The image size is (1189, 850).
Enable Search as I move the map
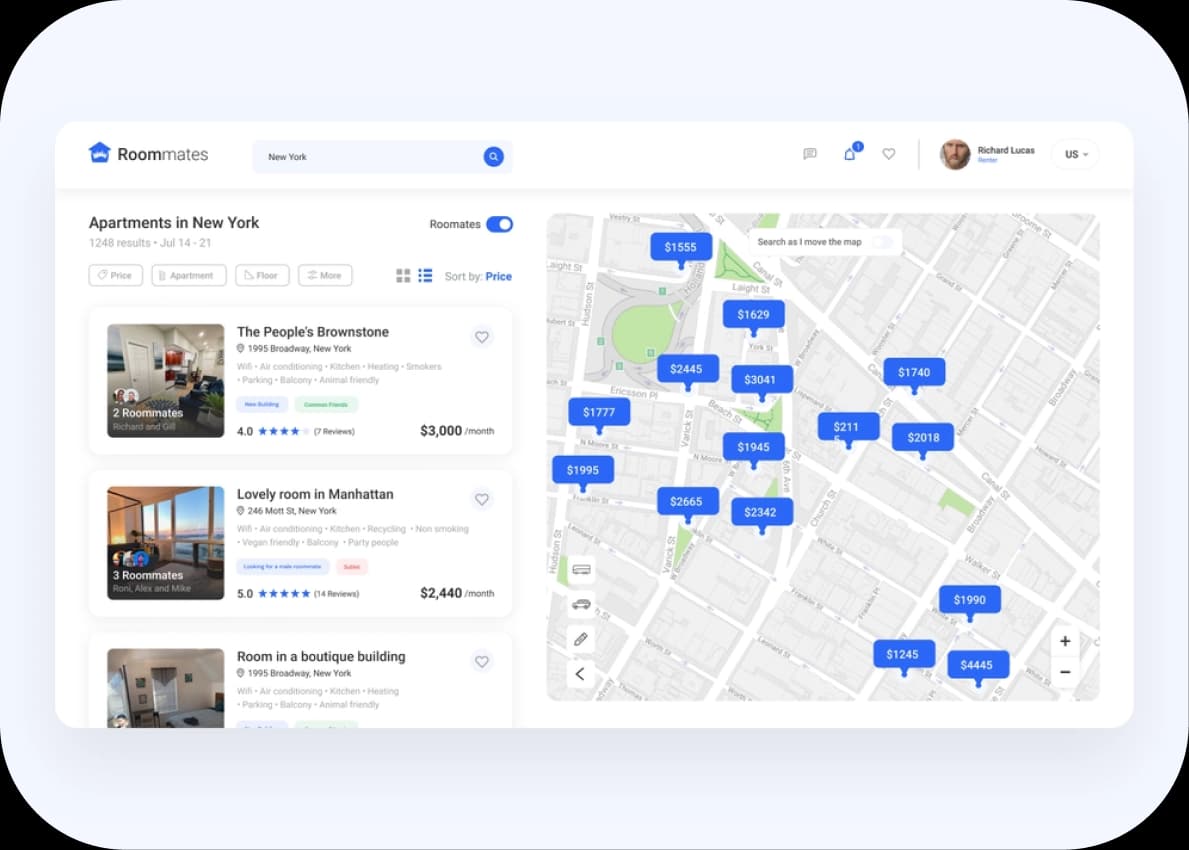click(x=882, y=242)
